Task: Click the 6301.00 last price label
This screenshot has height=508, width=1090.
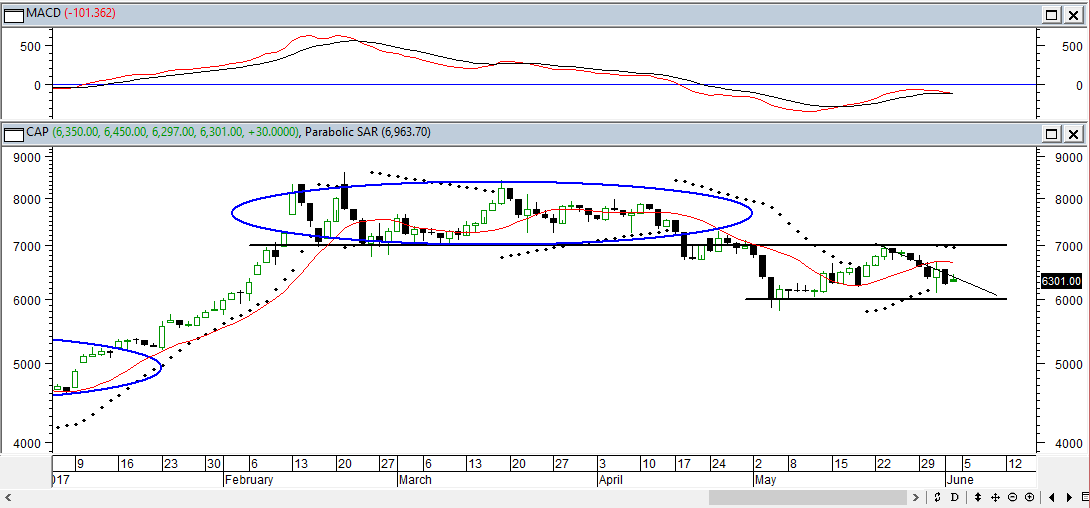Action: pyautogui.click(x=1061, y=281)
